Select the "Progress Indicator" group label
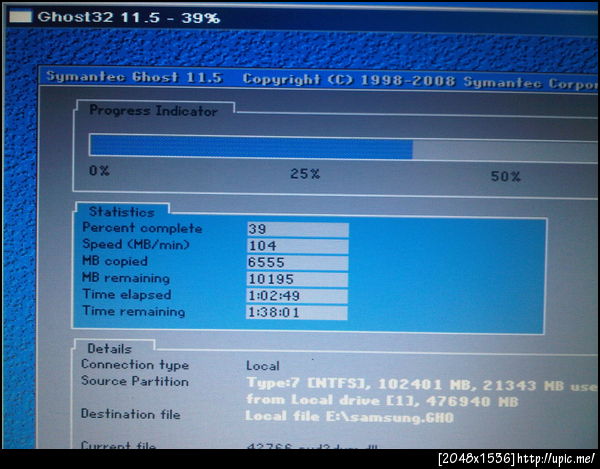Screen dimensions: 600x469 [153, 111]
